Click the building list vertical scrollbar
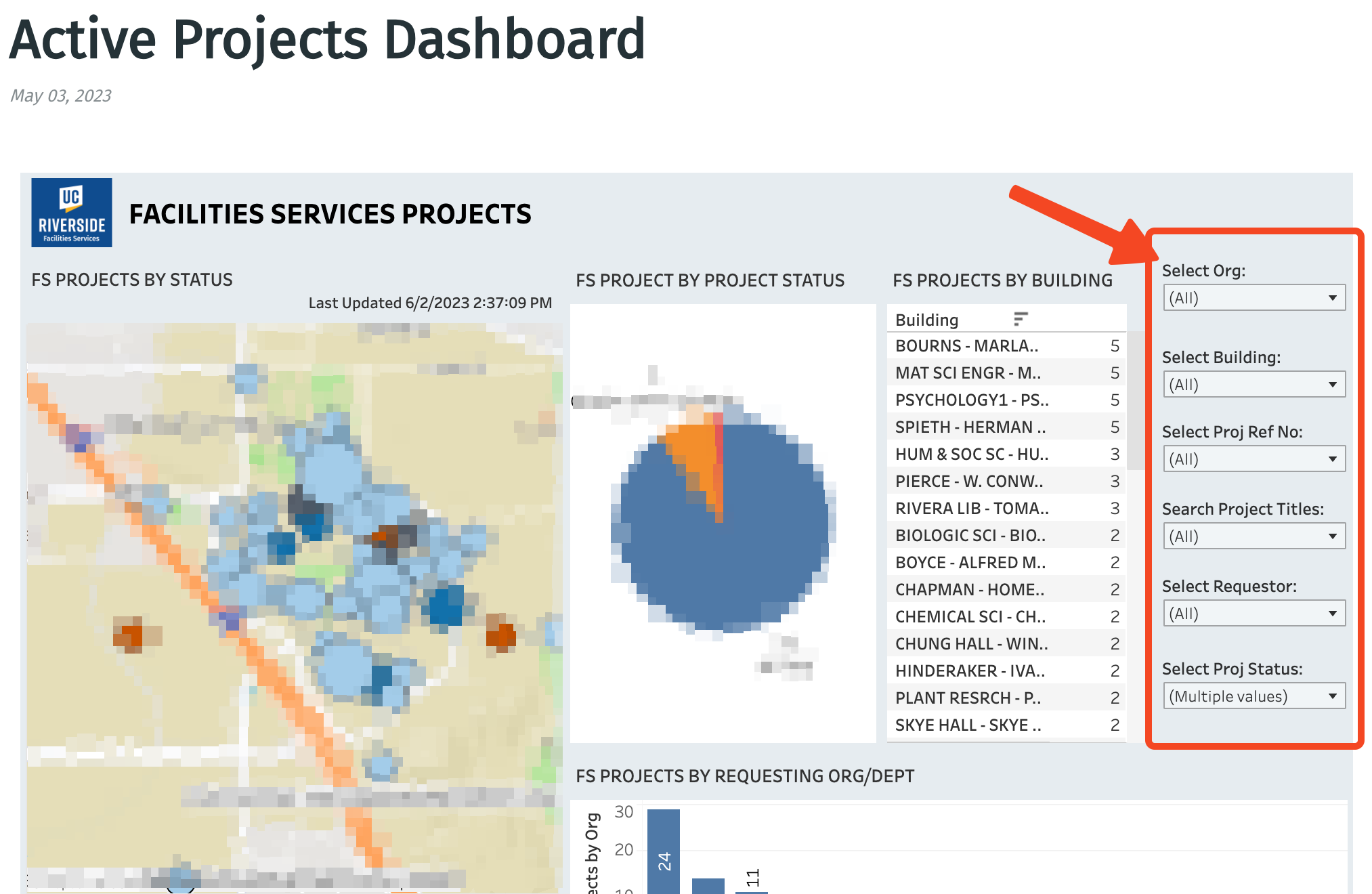 tap(1136, 400)
